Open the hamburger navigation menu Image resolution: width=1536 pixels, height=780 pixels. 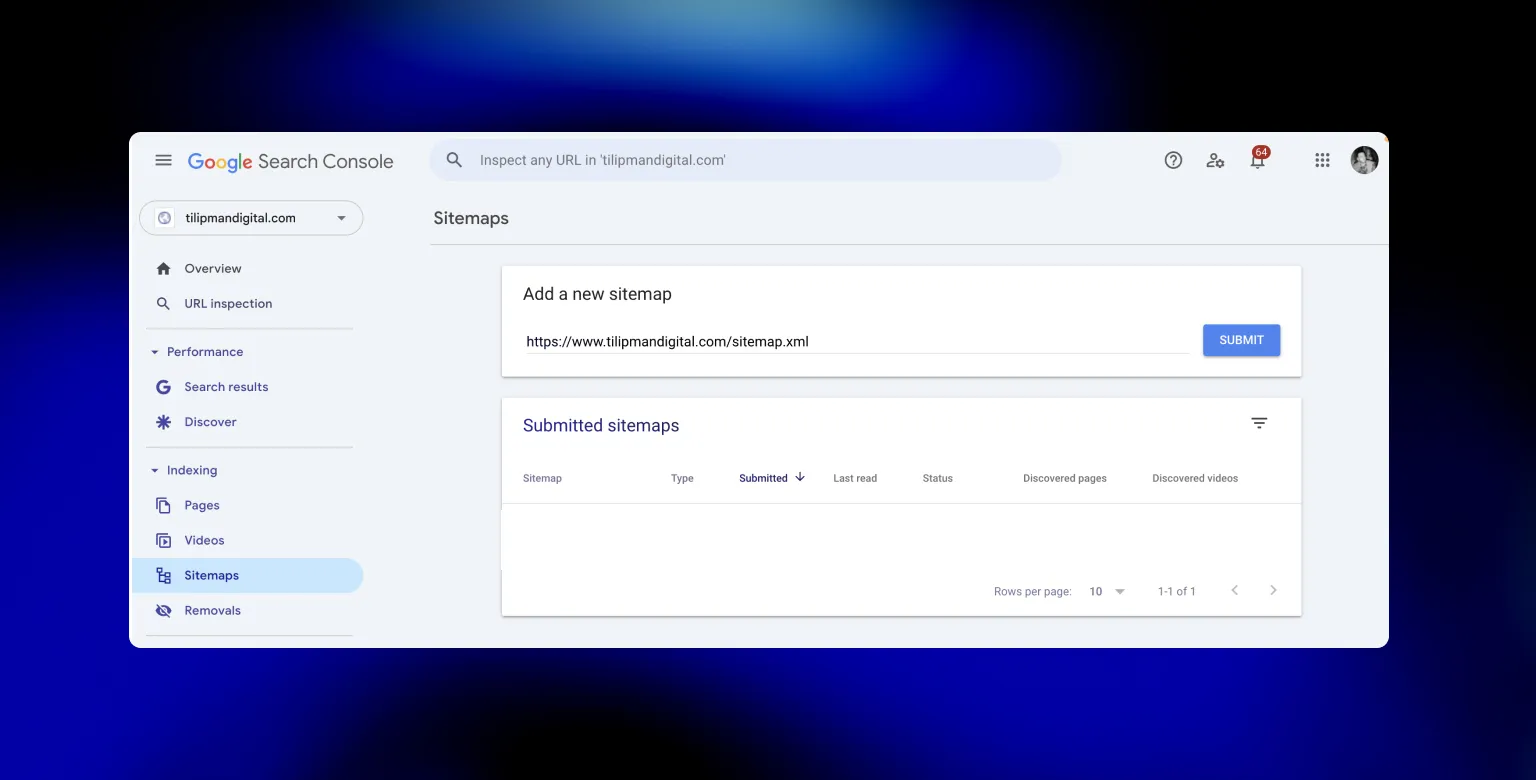[163, 160]
